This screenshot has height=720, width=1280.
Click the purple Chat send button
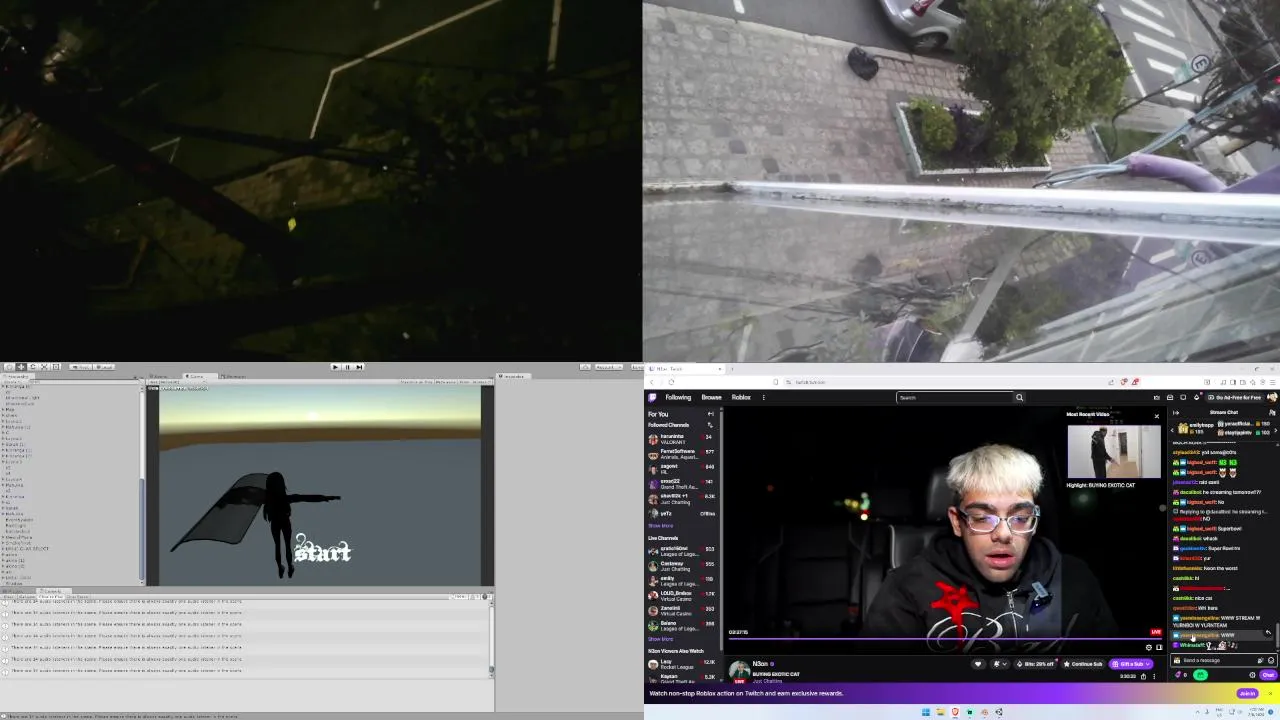pyautogui.click(x=1268, y=675)
